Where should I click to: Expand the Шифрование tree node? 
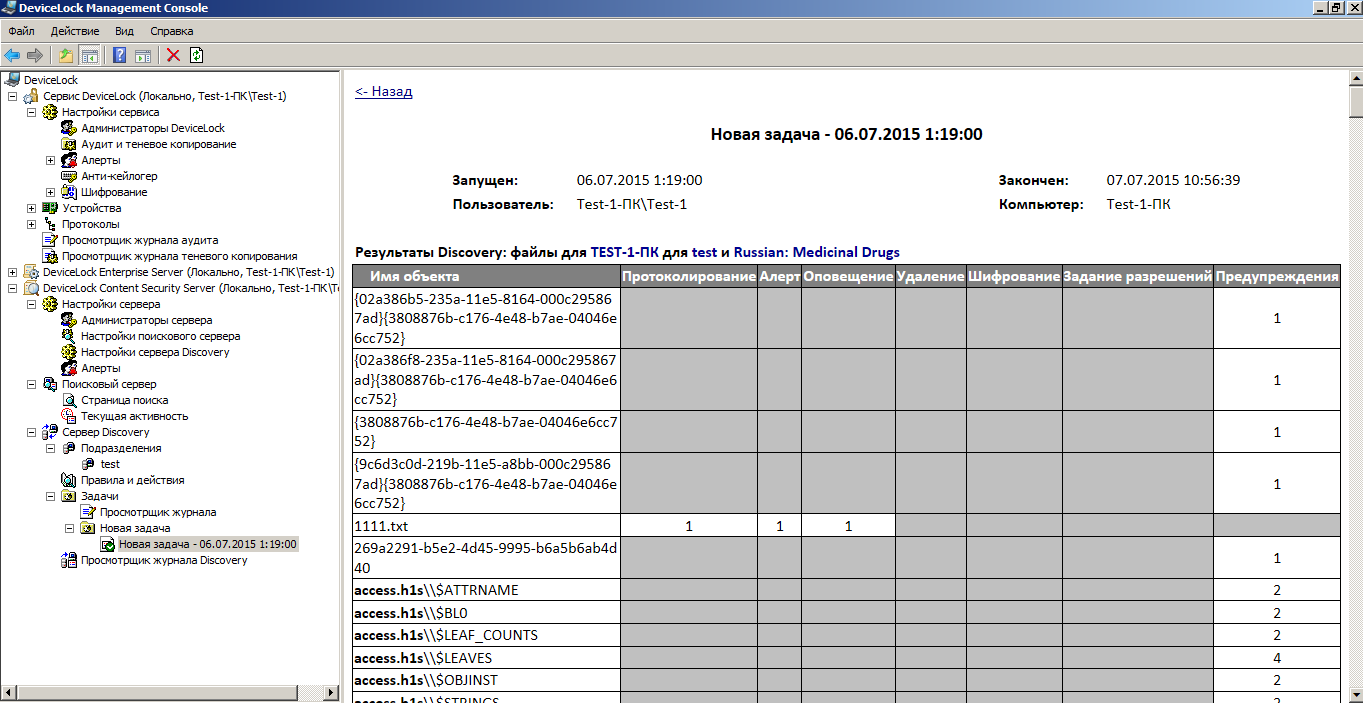point(50,192)
